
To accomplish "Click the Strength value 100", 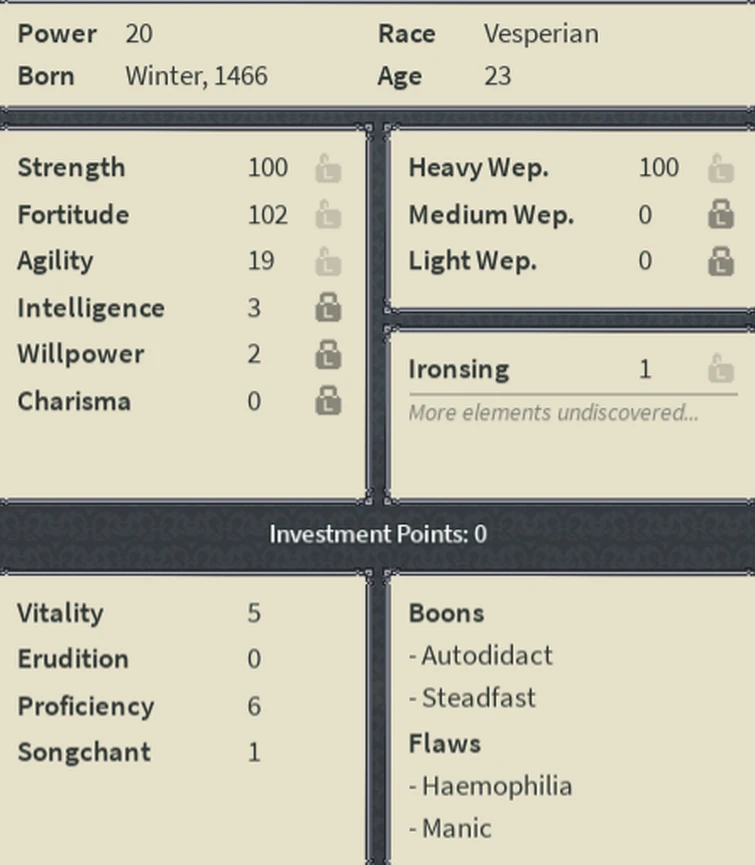I will pos(268,168).
